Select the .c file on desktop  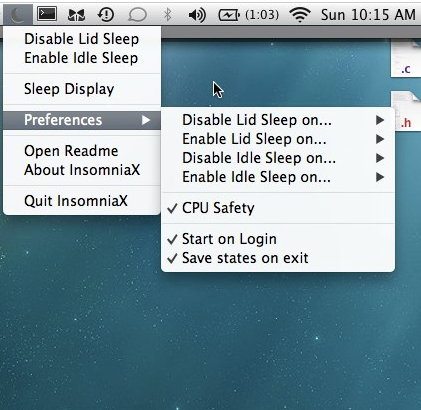coord(406,58)
